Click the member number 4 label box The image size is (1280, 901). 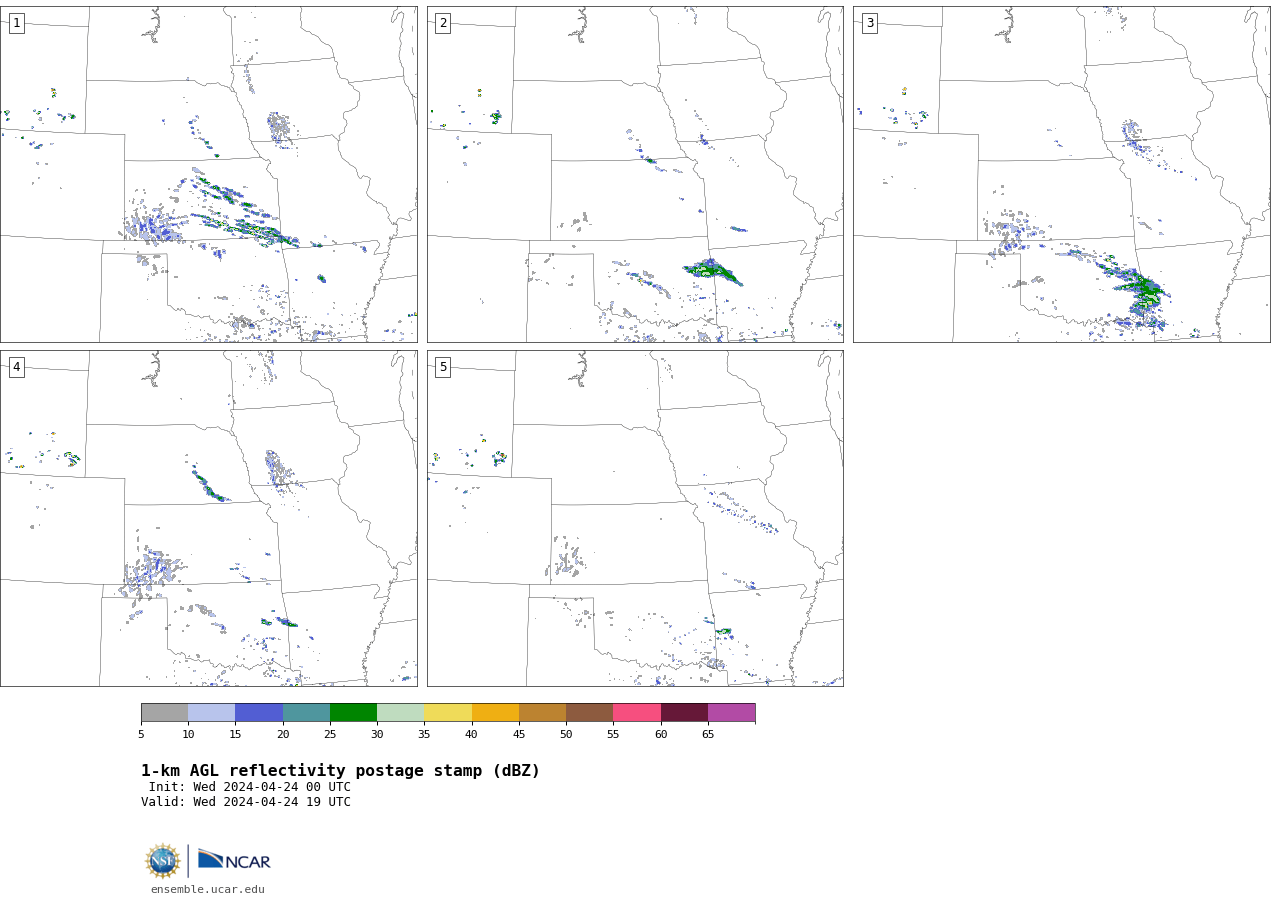click(x=16, y=367)
